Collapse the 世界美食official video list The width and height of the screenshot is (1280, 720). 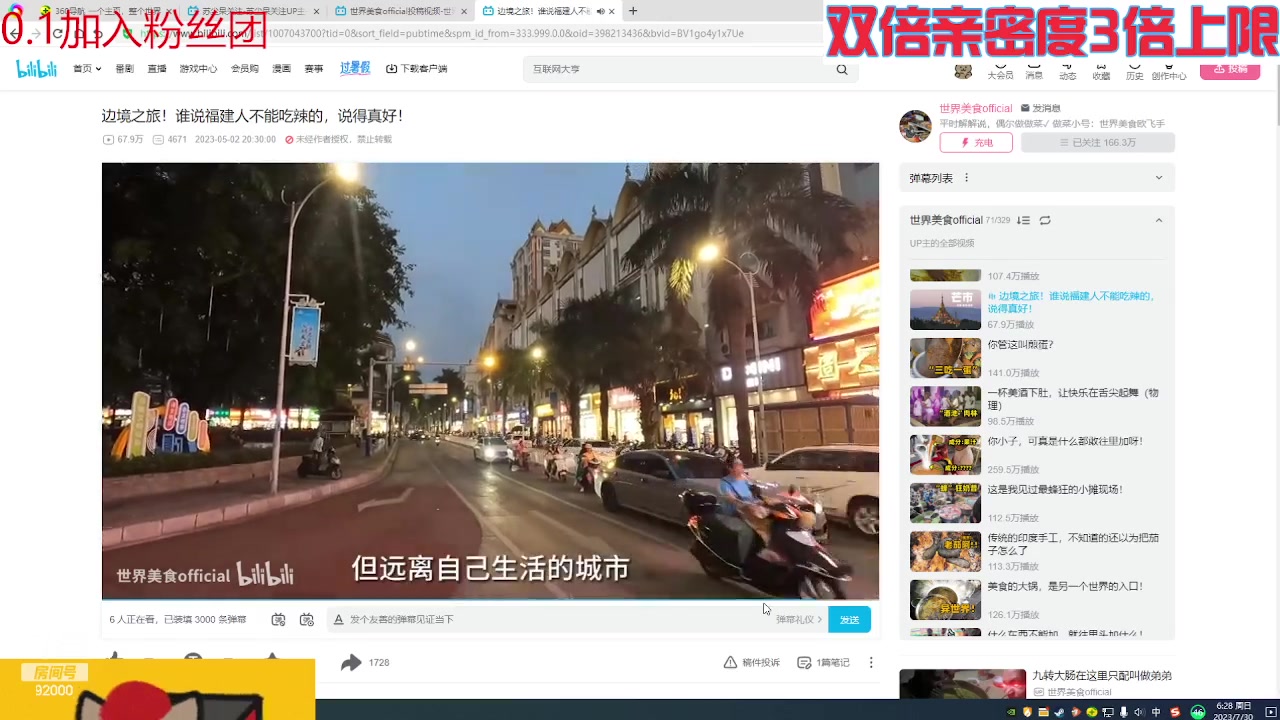tap(1159, 220)
